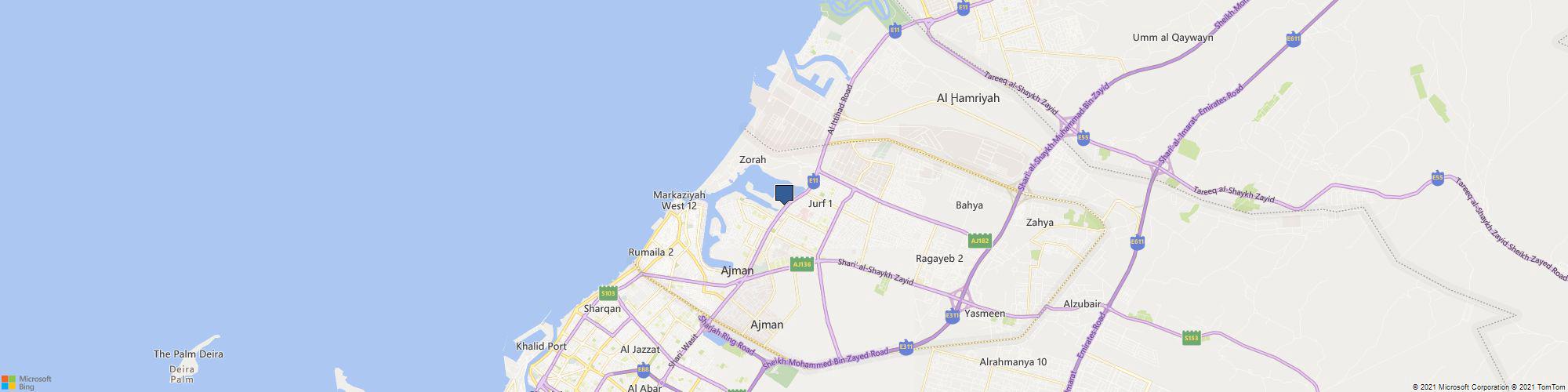Click the Microsoft Bing logo
This screenshot has height=392, width=1568.
pos(26,383)
